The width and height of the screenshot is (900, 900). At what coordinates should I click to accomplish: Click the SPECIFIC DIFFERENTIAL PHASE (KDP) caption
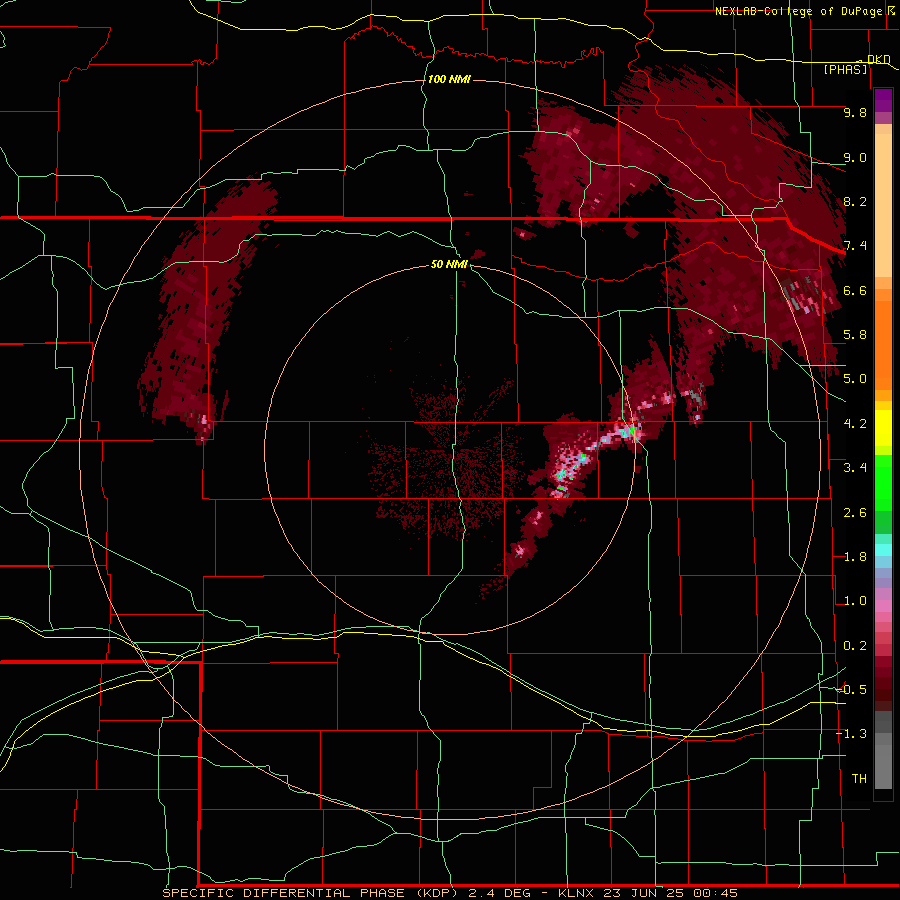click(x=310, y=893)
